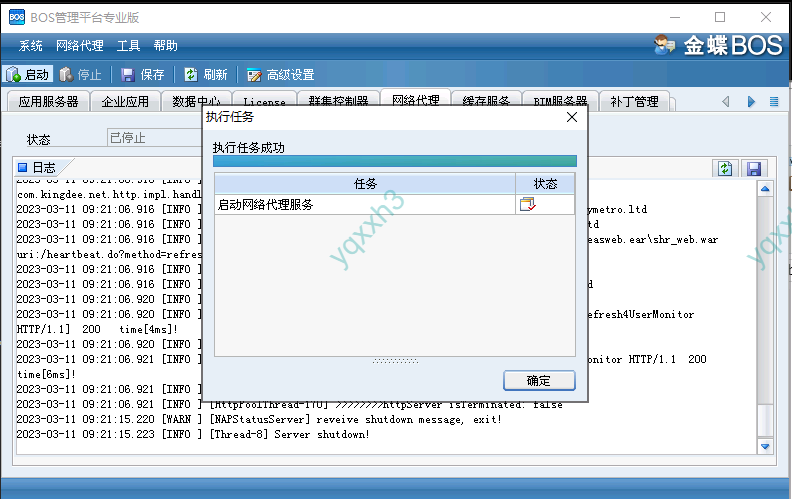The width and height of the screenshot is (792, 499).
Task: Maximize the BOS管理平台 window
Action: (x=720, y=17)
